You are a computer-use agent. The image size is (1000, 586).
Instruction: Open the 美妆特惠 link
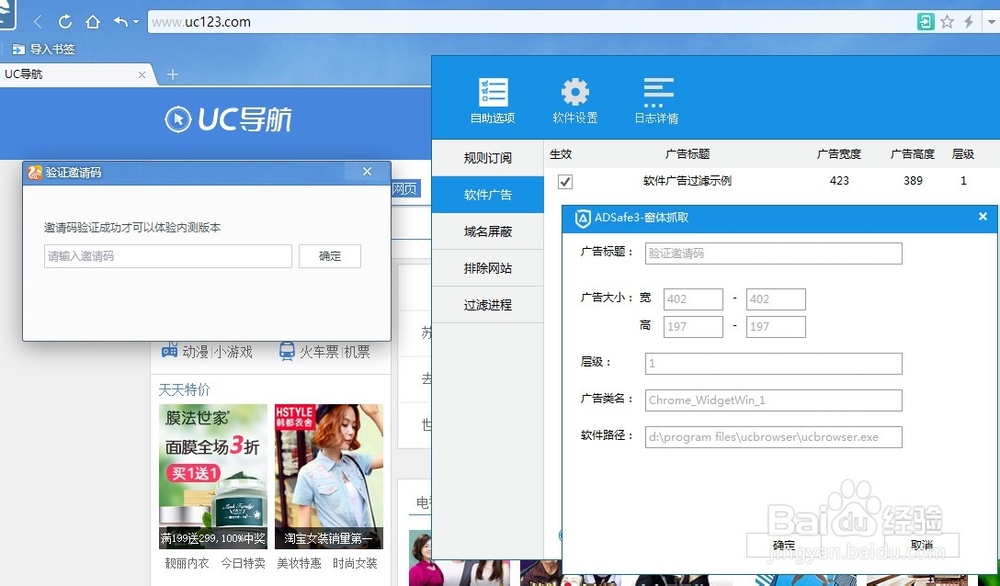pos(299,564)
